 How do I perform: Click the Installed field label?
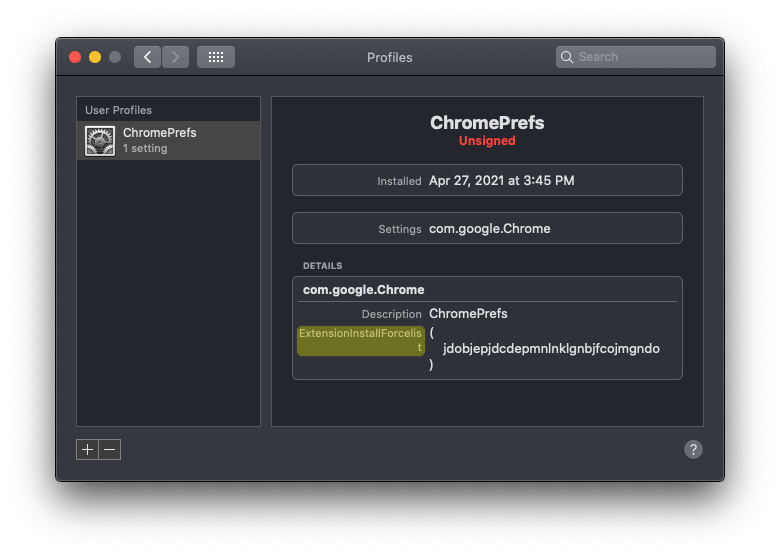pos(399,181)
